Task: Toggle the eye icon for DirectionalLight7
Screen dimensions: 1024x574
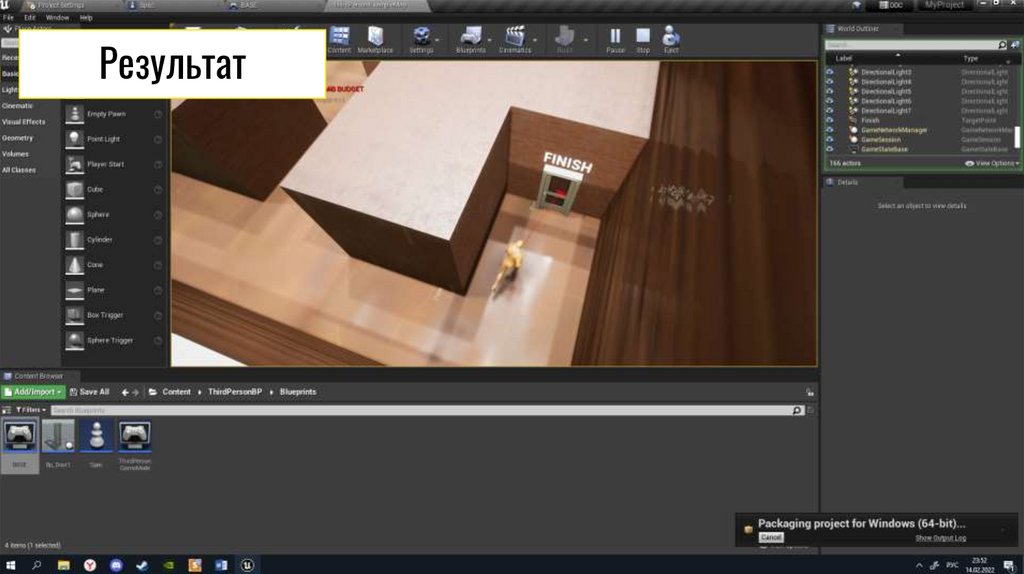Action: click(x=829, y=111)
